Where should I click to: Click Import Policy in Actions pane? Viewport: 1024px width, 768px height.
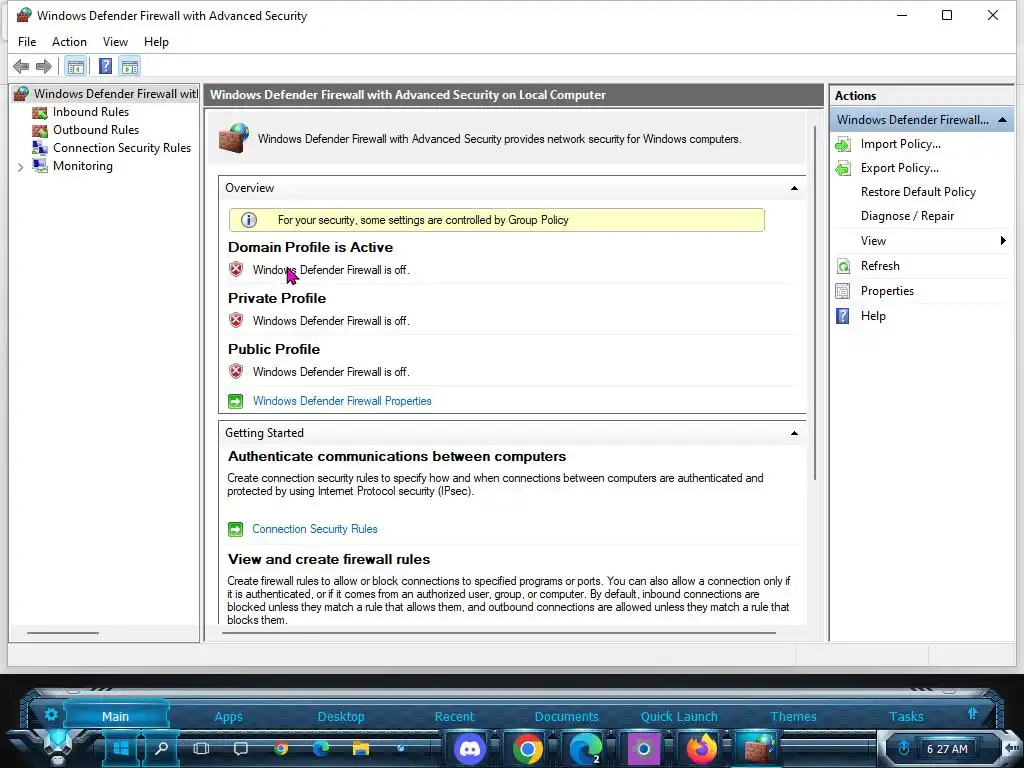coord(901,144)
